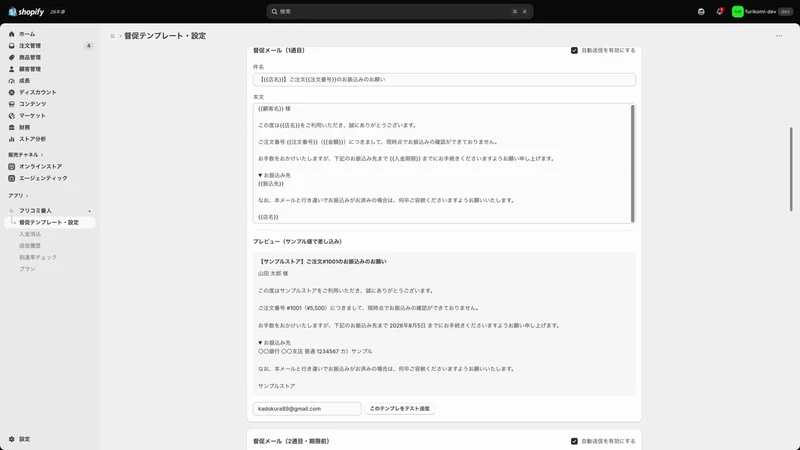The height and width of the screenshot is (450, 800).
Task: Select 督促テンプレート・設定 in sidebar
Action: 49,222
